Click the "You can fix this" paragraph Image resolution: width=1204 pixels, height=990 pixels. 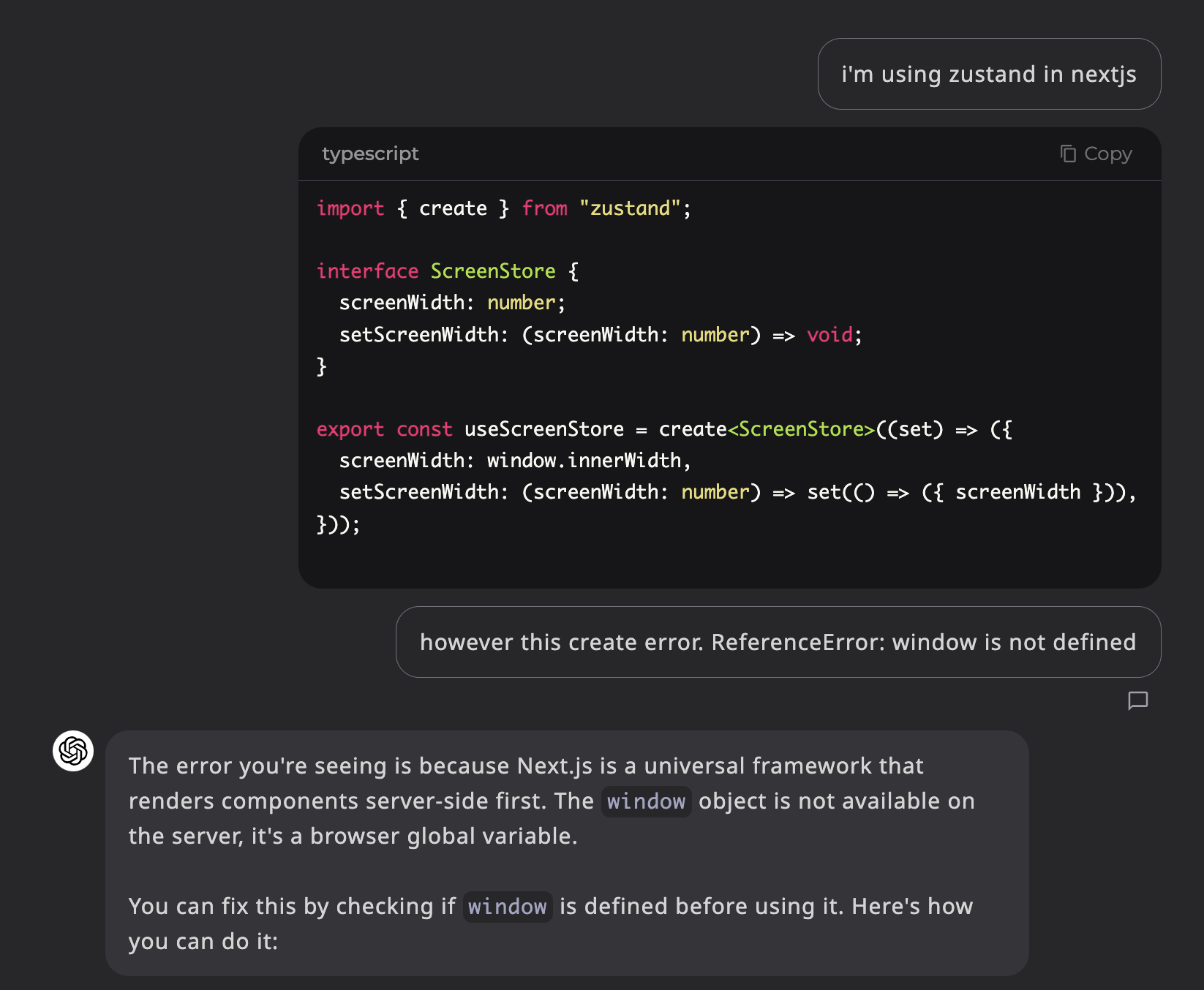pyautogui.click(x=550, y=923)
